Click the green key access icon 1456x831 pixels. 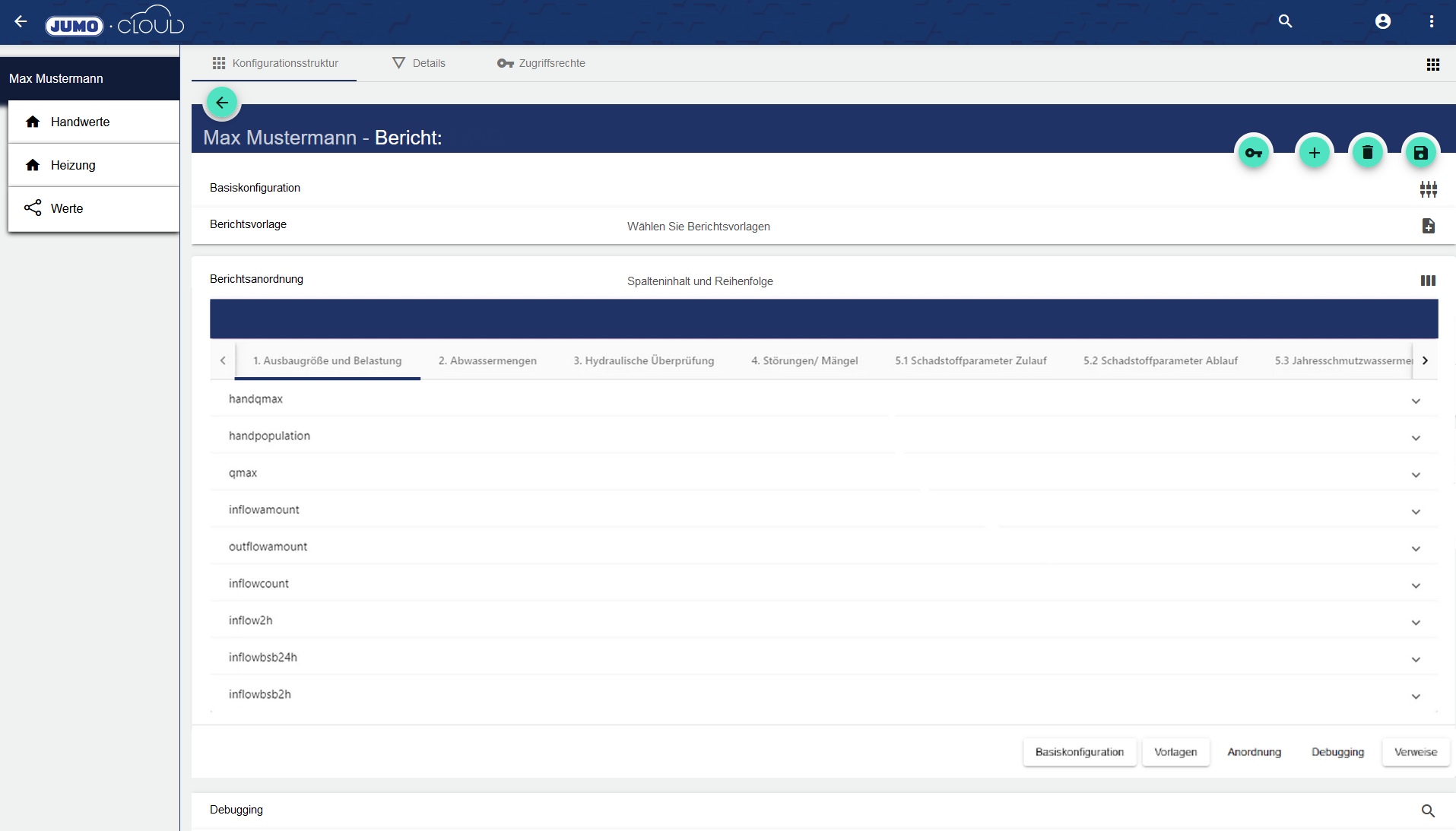(1254, 153)
